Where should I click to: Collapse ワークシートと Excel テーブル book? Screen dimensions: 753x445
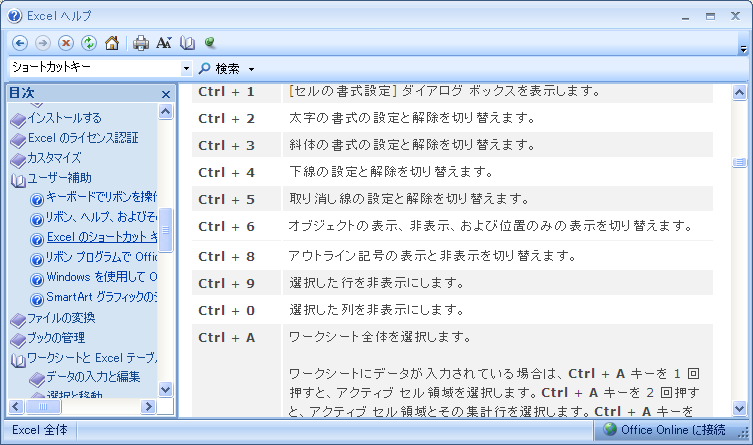pyautogui.click(x=92, y=358)
